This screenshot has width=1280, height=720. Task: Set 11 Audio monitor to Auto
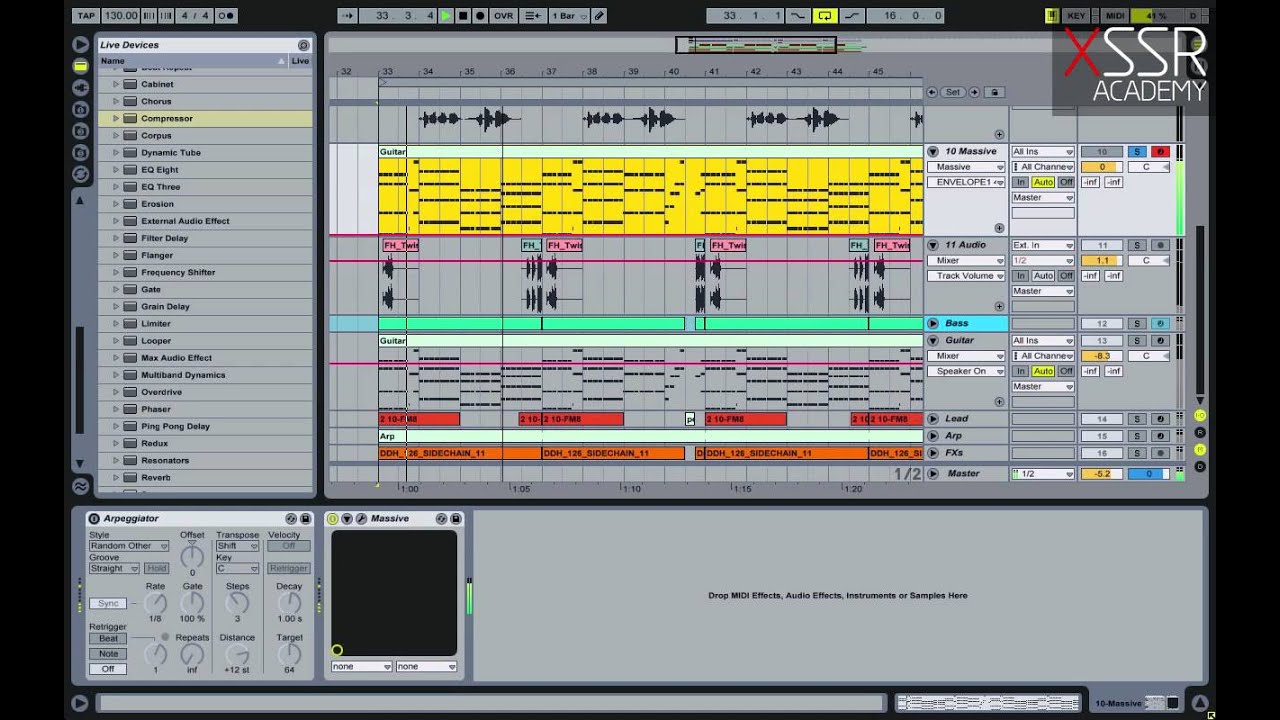[1043, 276]
